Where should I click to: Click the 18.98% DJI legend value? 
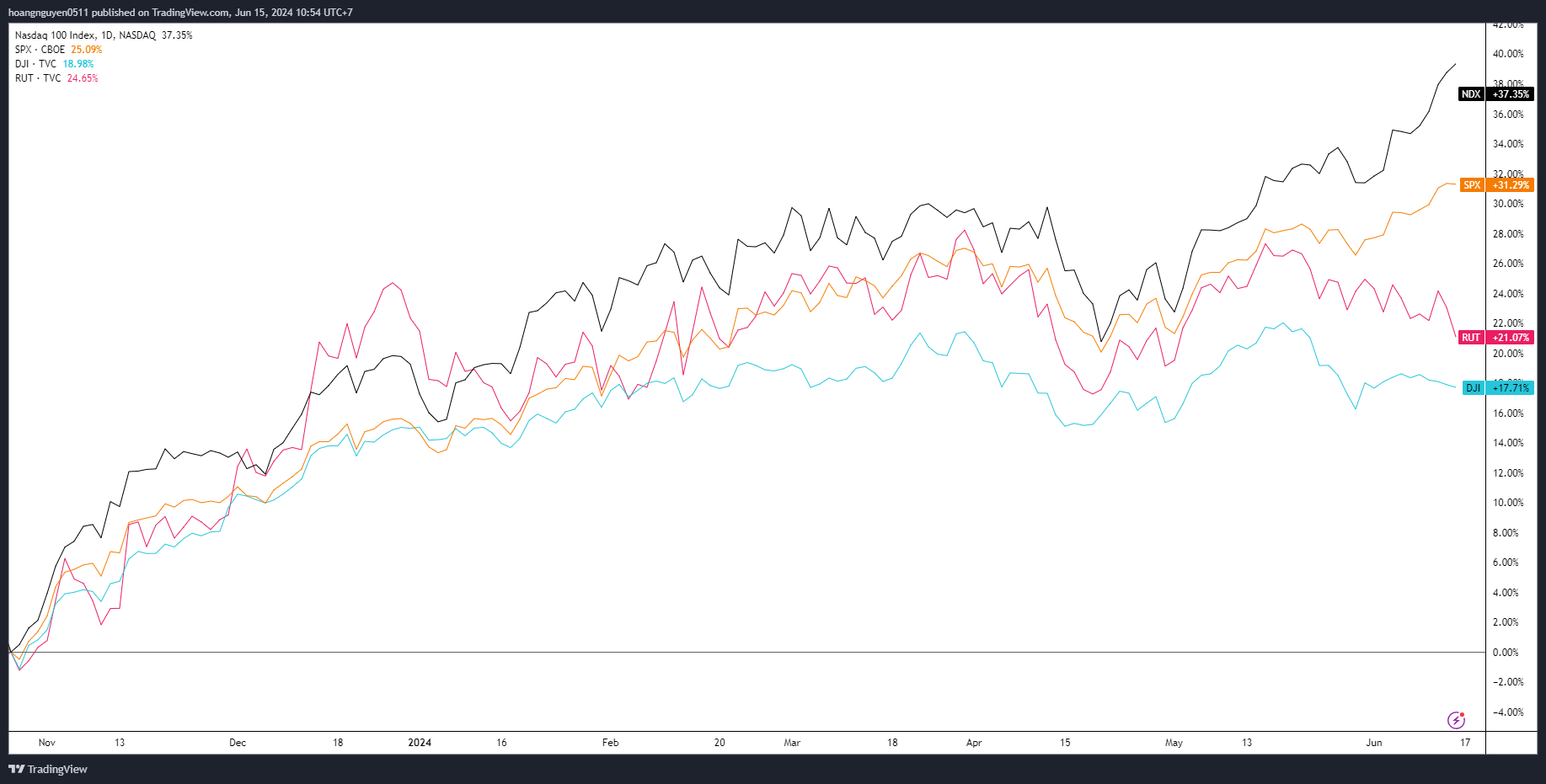point(78,64)
